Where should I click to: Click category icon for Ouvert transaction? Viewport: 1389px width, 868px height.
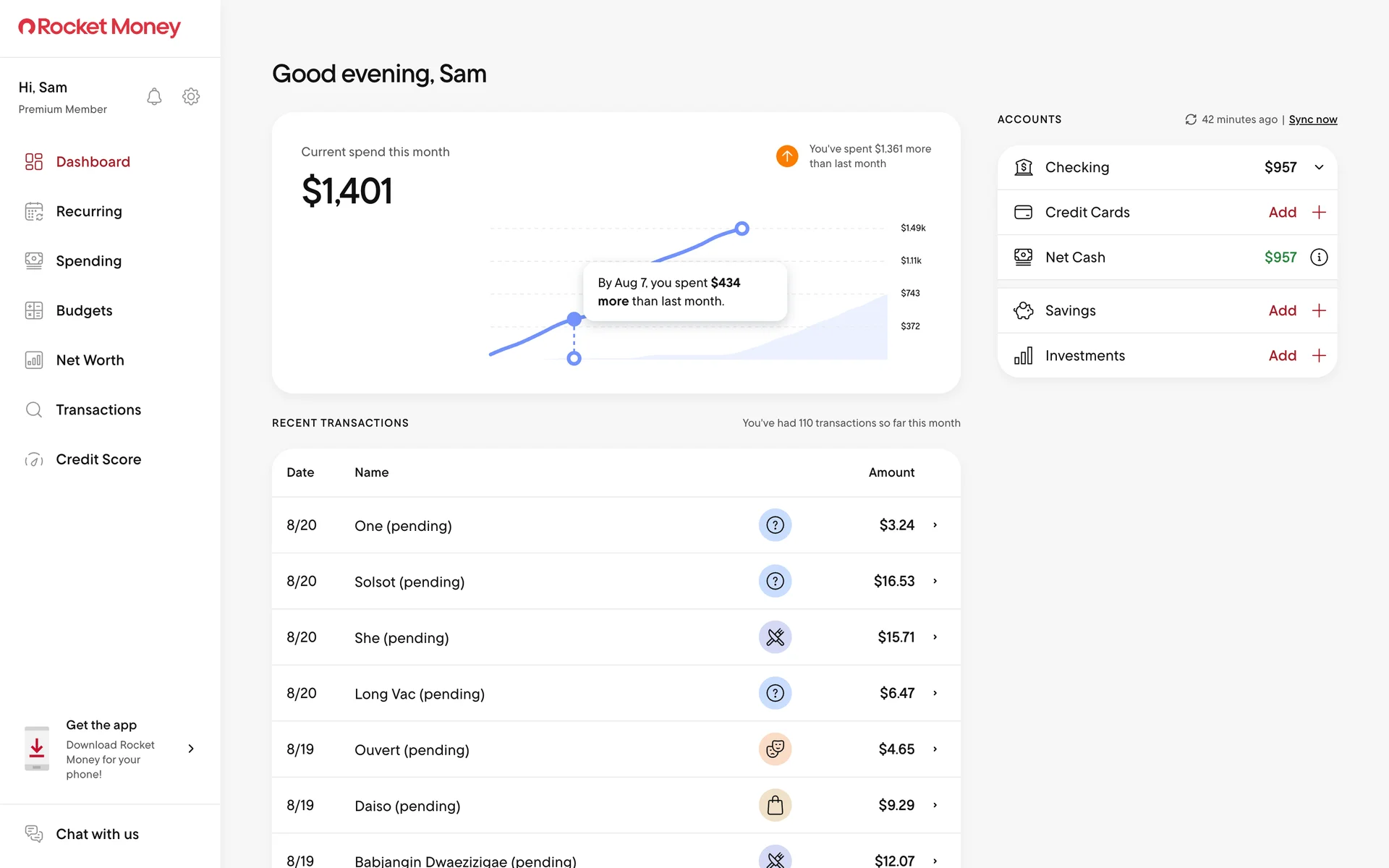point(775,749)
